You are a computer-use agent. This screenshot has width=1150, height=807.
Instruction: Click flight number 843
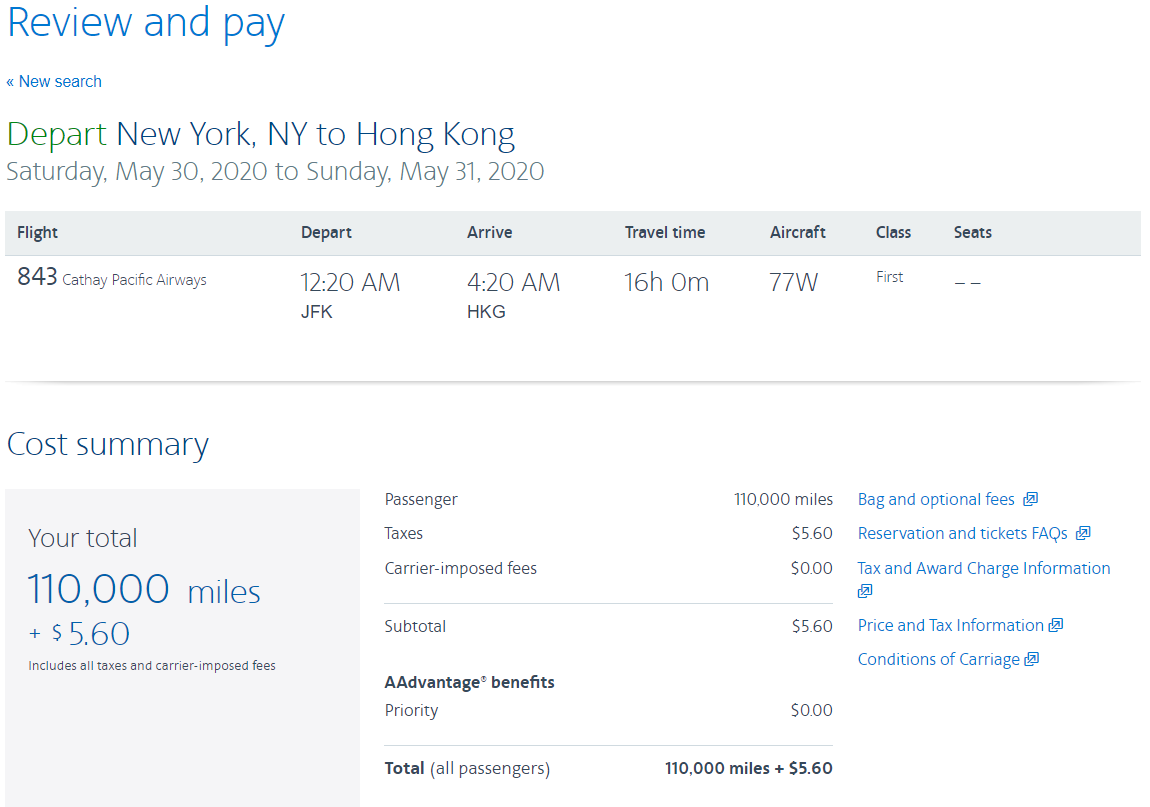37,277
